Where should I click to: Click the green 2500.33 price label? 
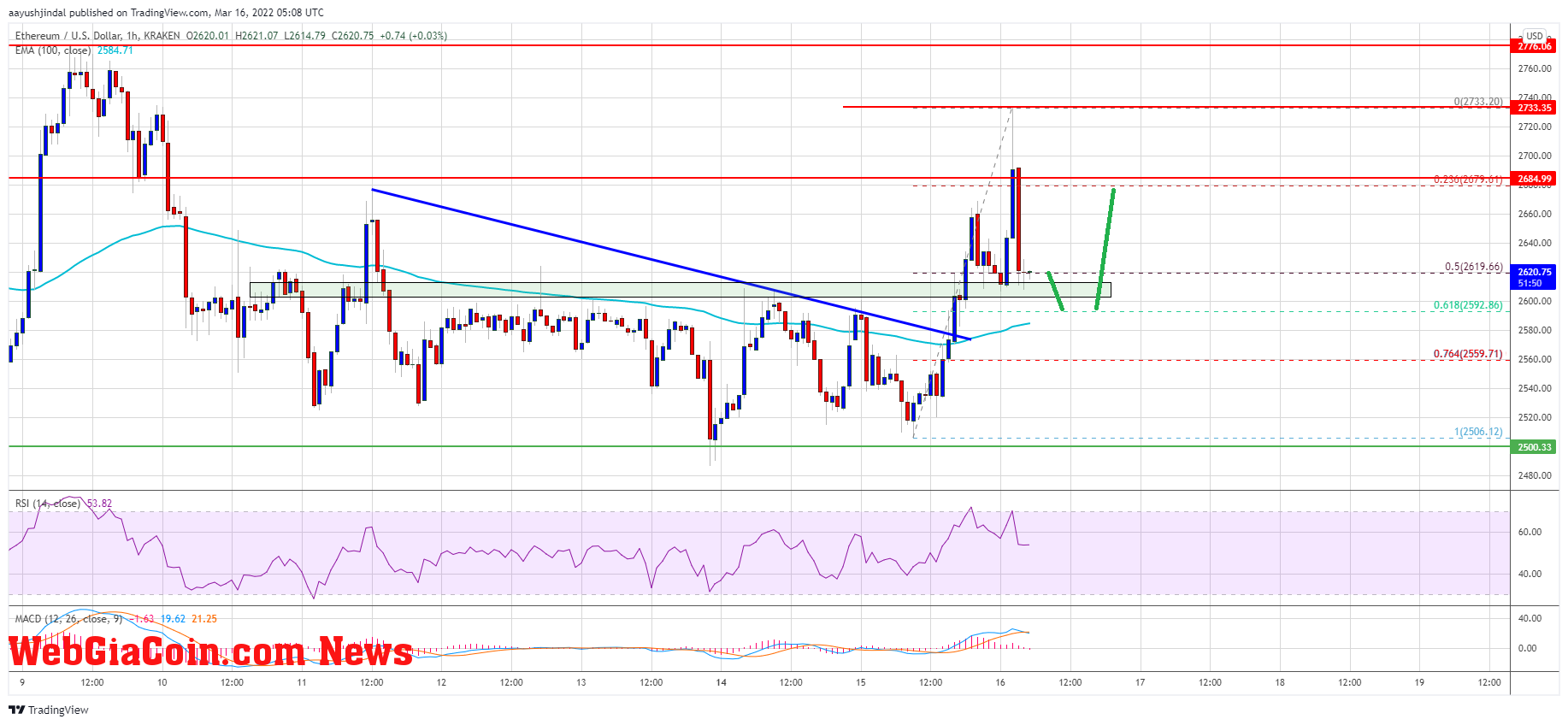point(1534,447)
